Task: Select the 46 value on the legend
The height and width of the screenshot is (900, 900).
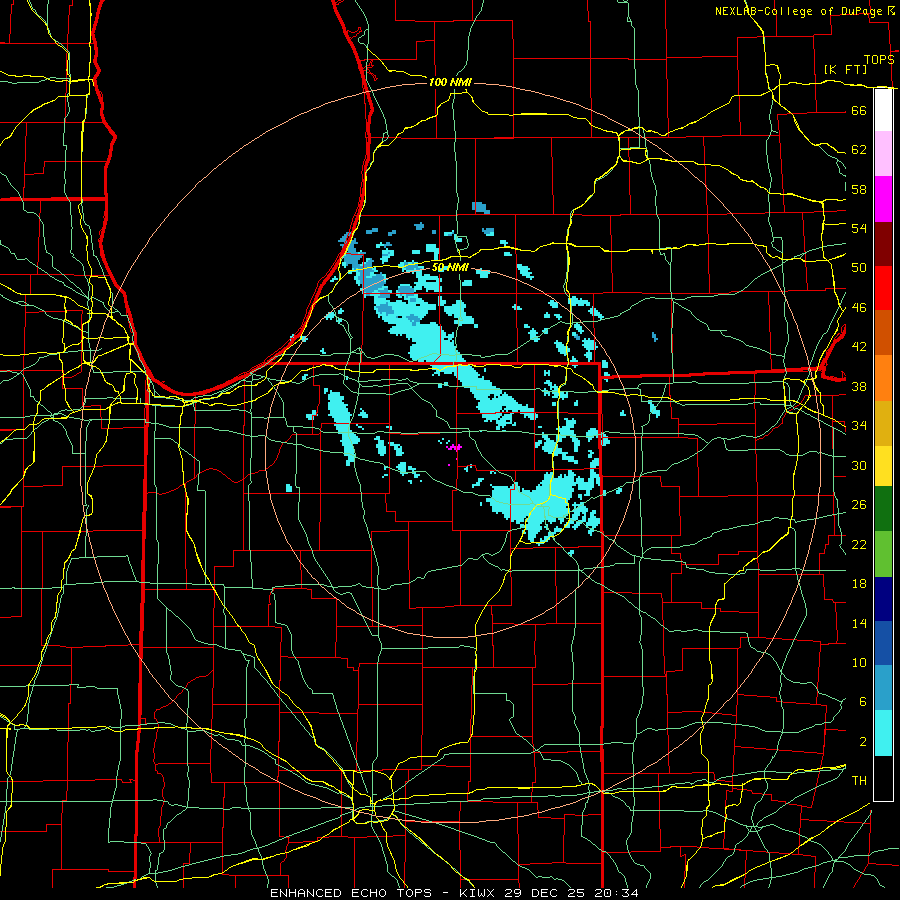Action: click(859, 308)
